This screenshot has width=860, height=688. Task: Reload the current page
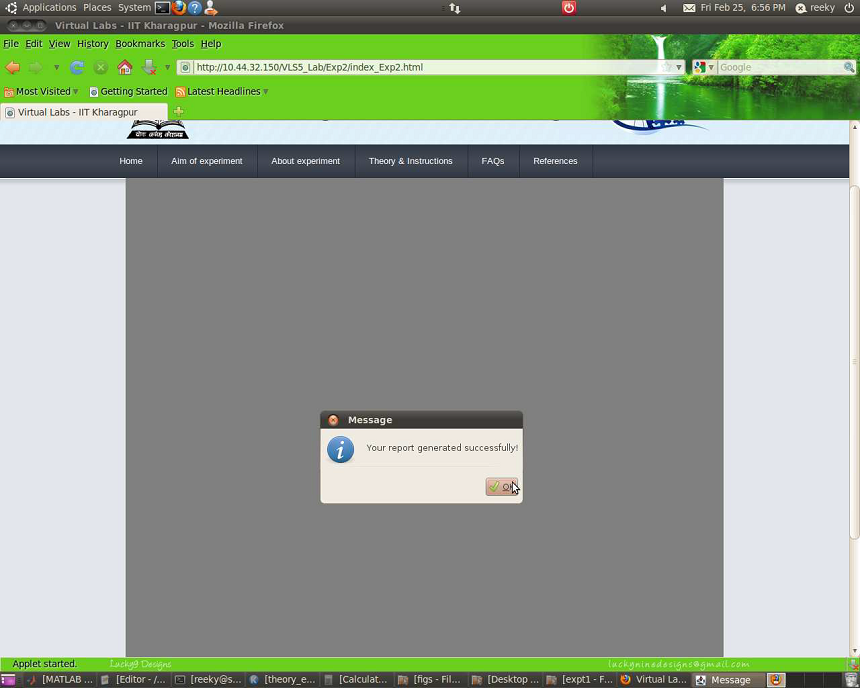[x=77, y=68]
